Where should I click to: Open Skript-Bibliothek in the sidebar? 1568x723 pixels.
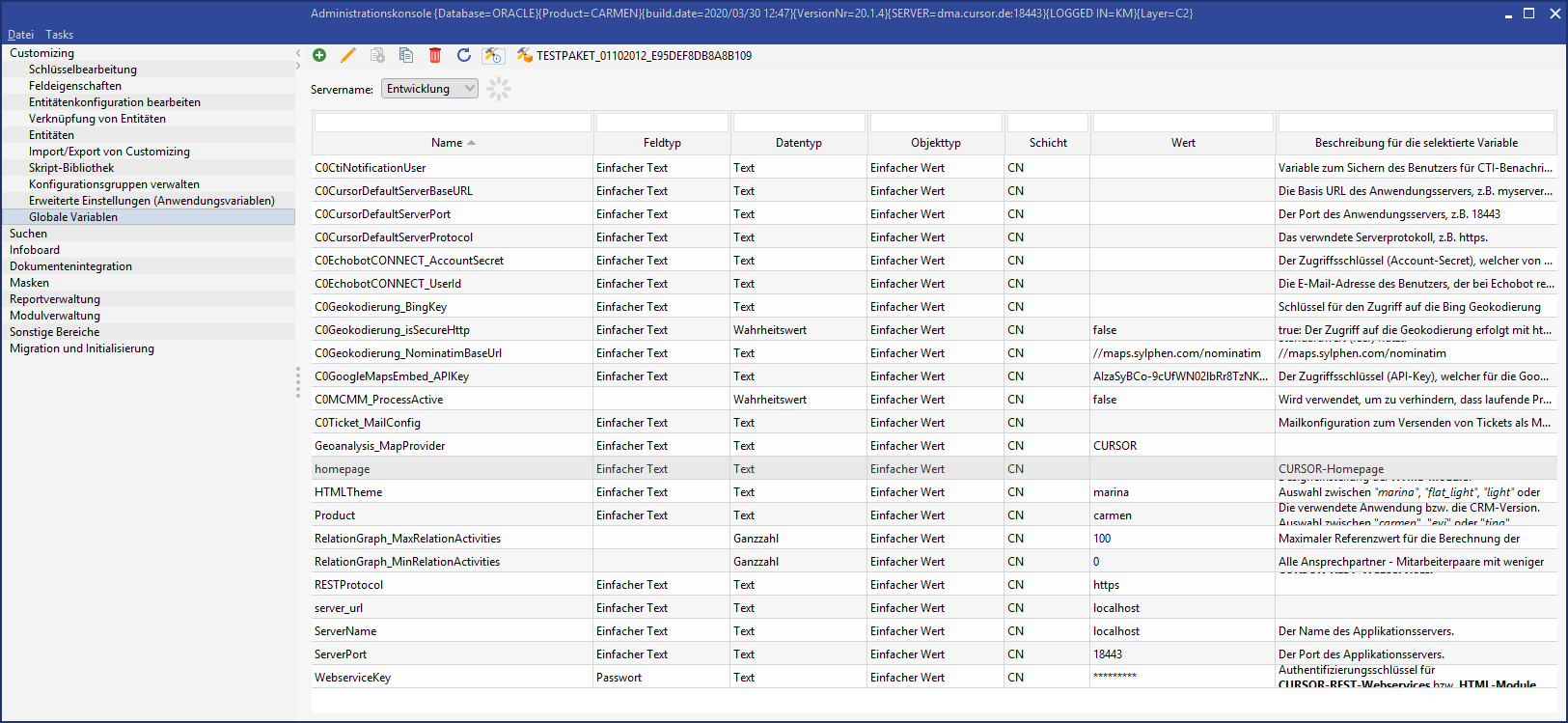tap(71, 168)
